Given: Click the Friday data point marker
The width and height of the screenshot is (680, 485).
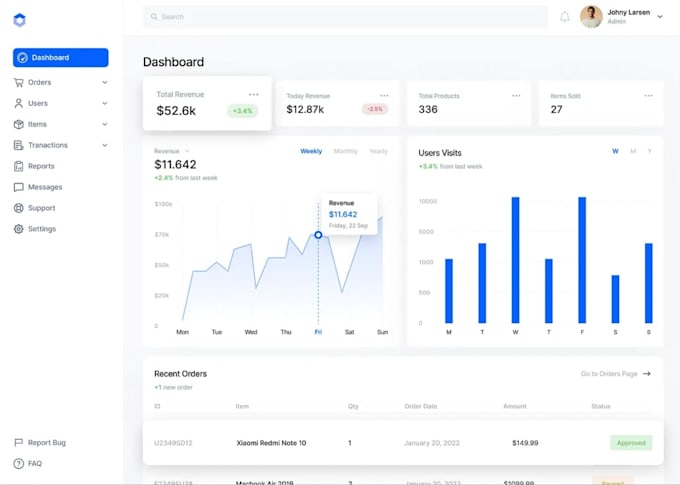Looking at the screenshot, I should tap(318, 235).
